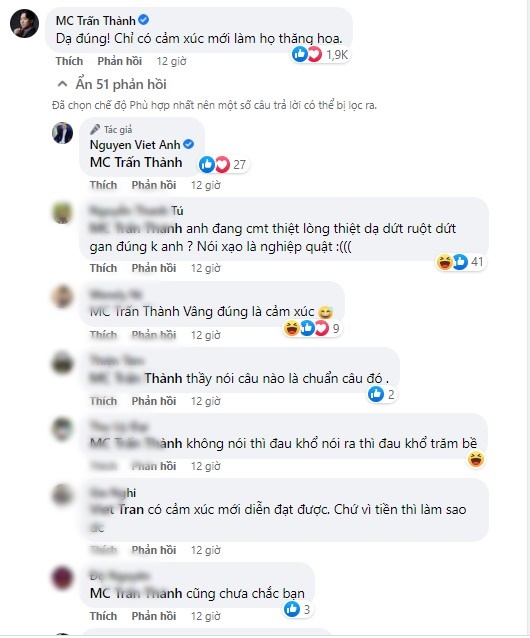The width and height of the screenshot is (530, 638).
Task: Click verified badge beside Nguyen Viet Anh
Action: (188, 144)
